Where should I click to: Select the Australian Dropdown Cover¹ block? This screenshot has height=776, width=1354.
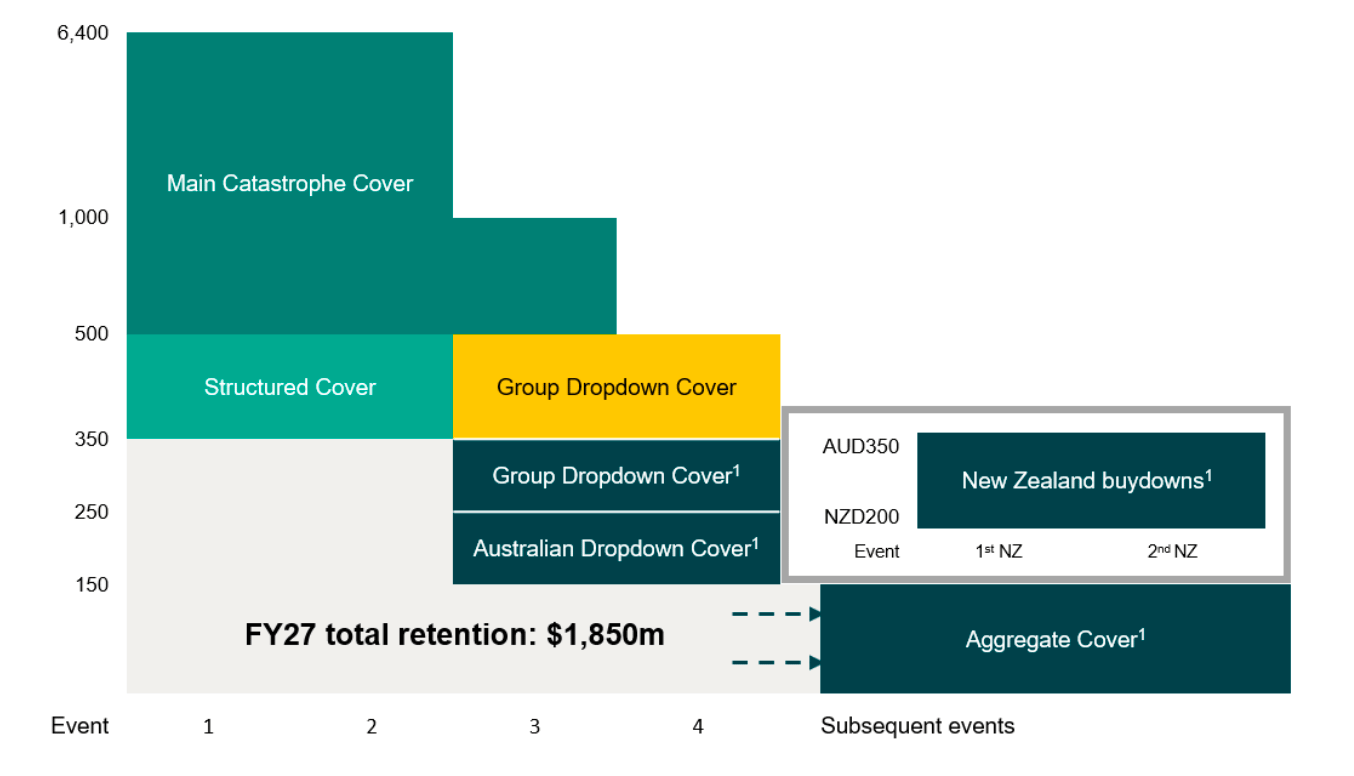point(616,549)
